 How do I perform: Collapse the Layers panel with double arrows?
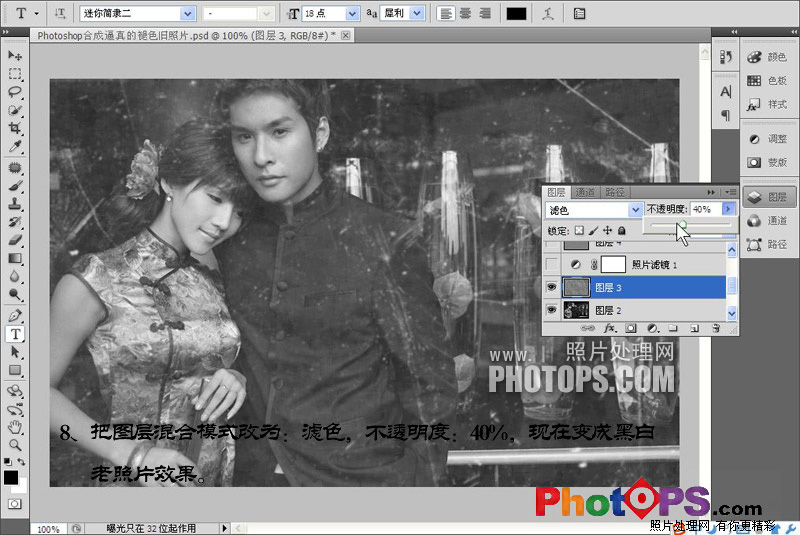coord(711,192)
